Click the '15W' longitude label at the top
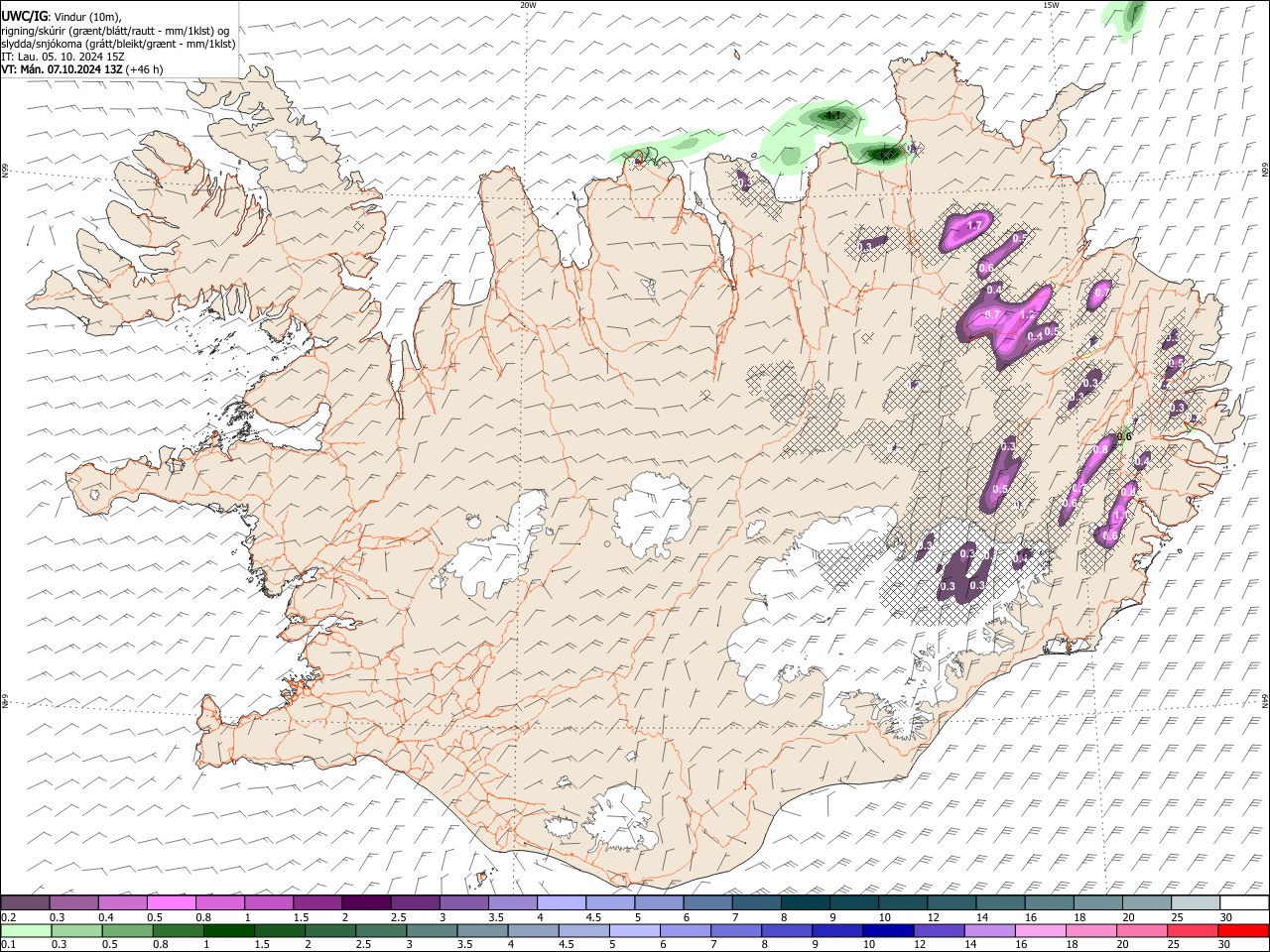The width and height of the screenshot is (1270, 952). pyautogui.click(x=1051, y=5)
